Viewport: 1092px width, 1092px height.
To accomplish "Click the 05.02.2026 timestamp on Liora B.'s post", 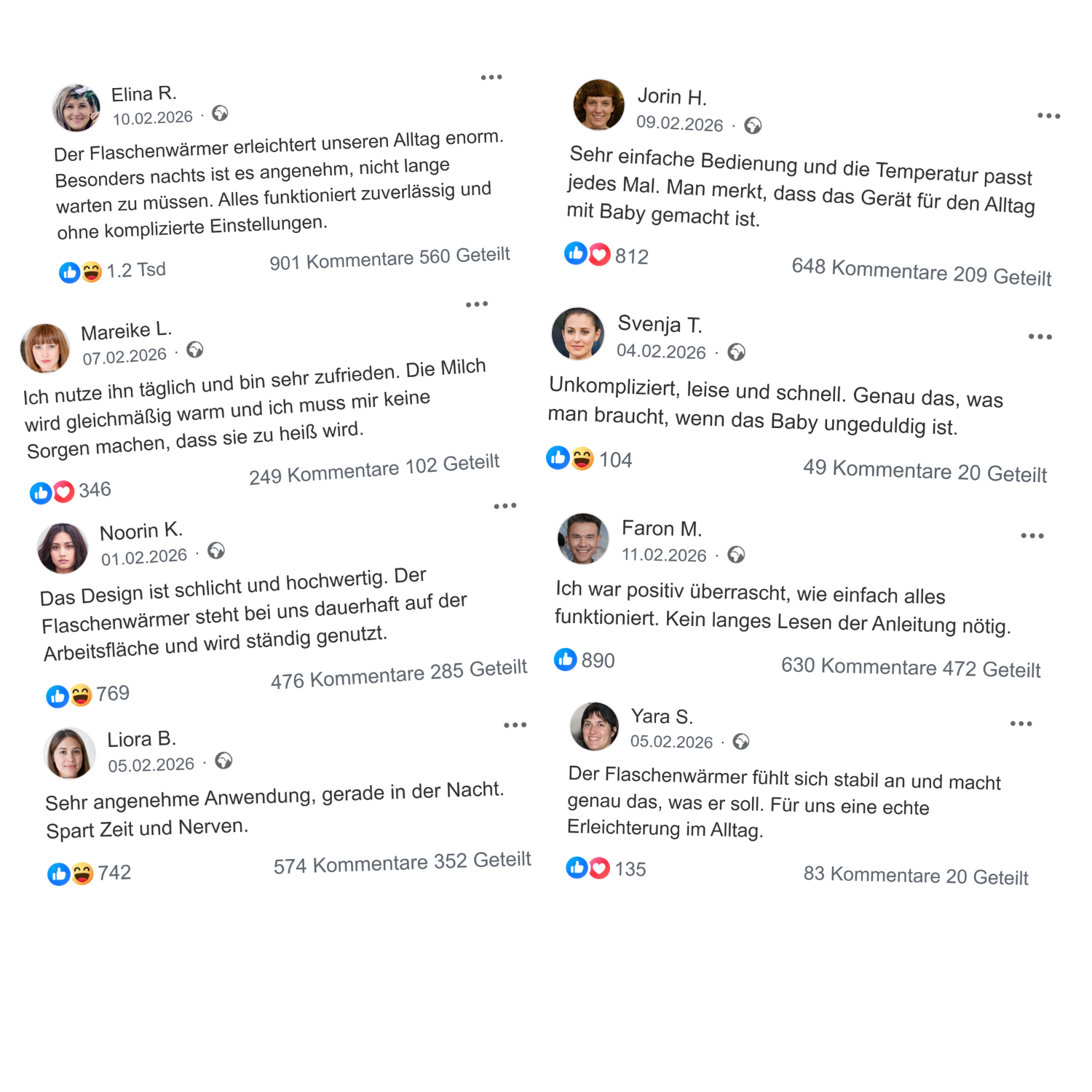I will tap(151, 765).
